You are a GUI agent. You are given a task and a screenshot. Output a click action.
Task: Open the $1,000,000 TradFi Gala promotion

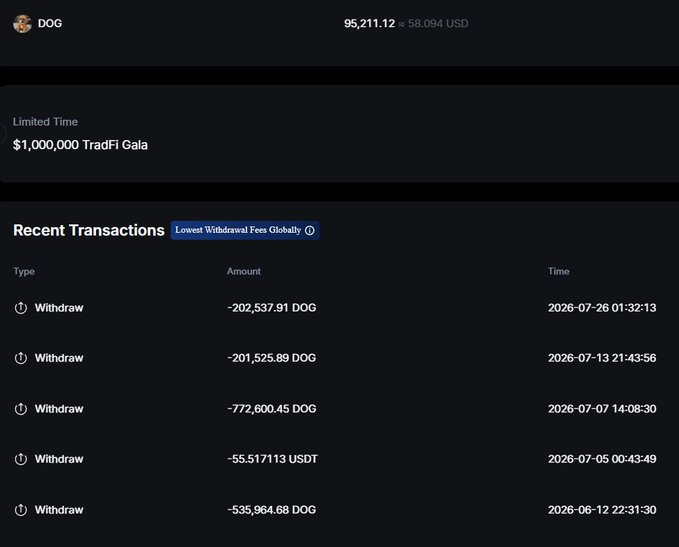coord(80,145)
